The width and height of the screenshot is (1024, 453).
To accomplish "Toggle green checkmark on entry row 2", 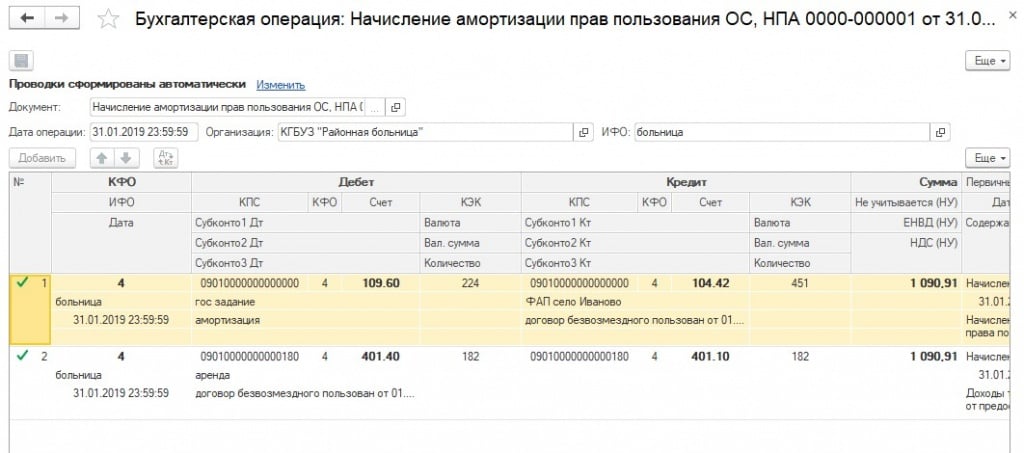I will 22,356.
